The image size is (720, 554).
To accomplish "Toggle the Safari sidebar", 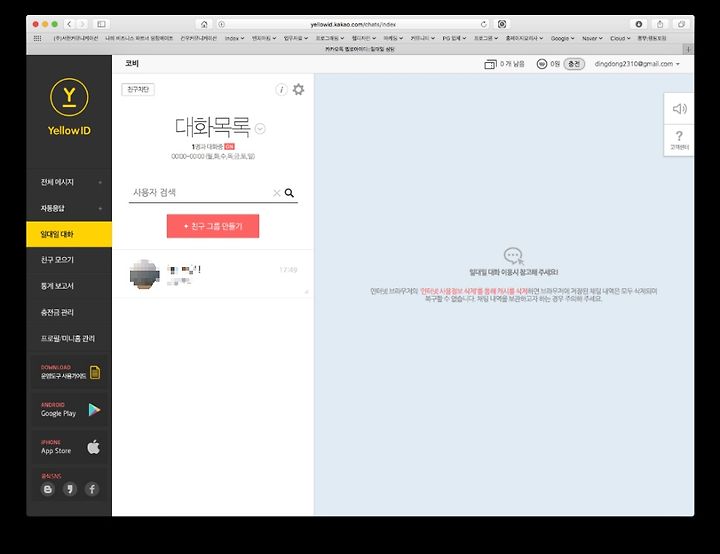I will tap(101, 24).
